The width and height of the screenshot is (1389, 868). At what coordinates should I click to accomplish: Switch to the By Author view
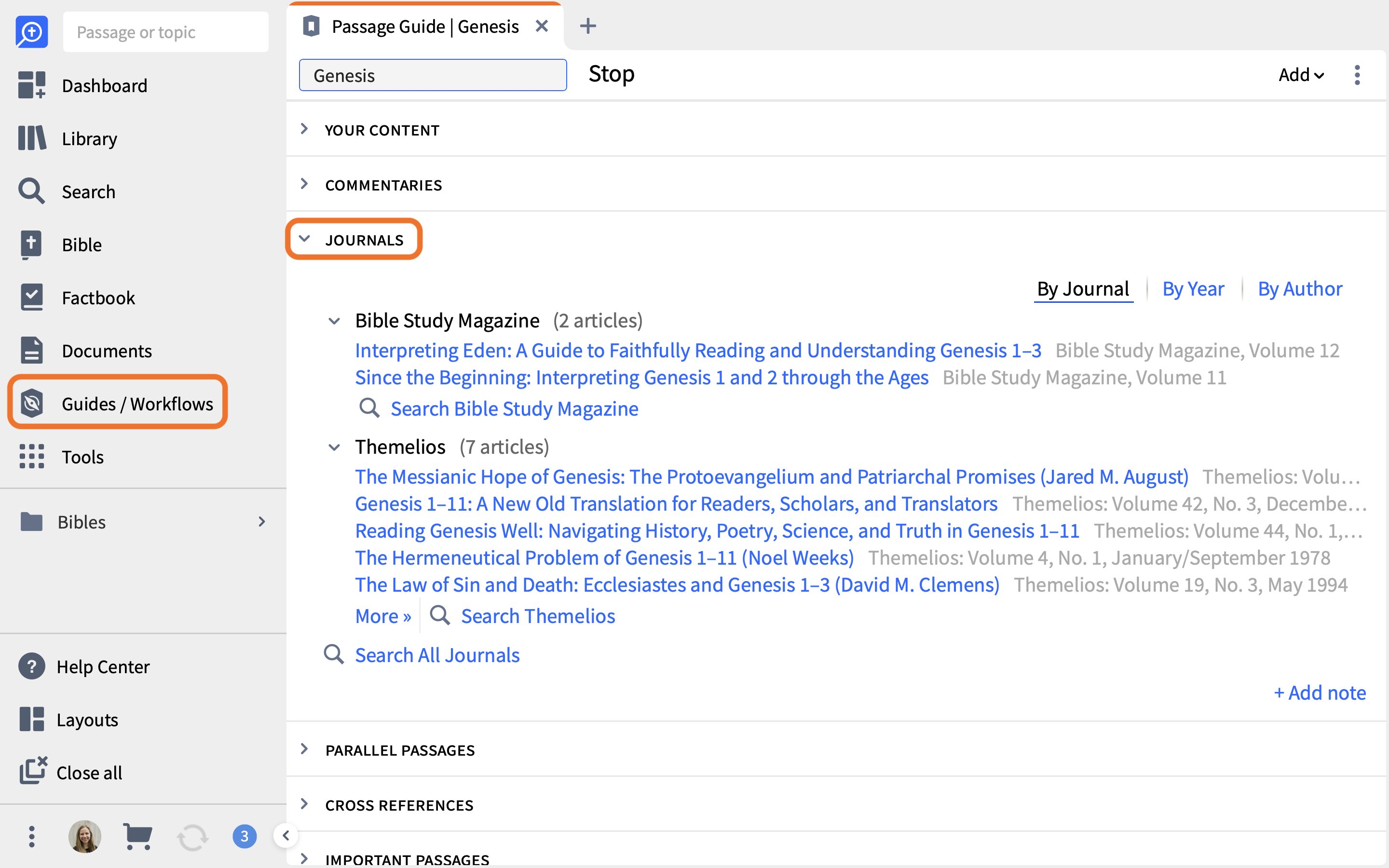(x=1300, y=289)
